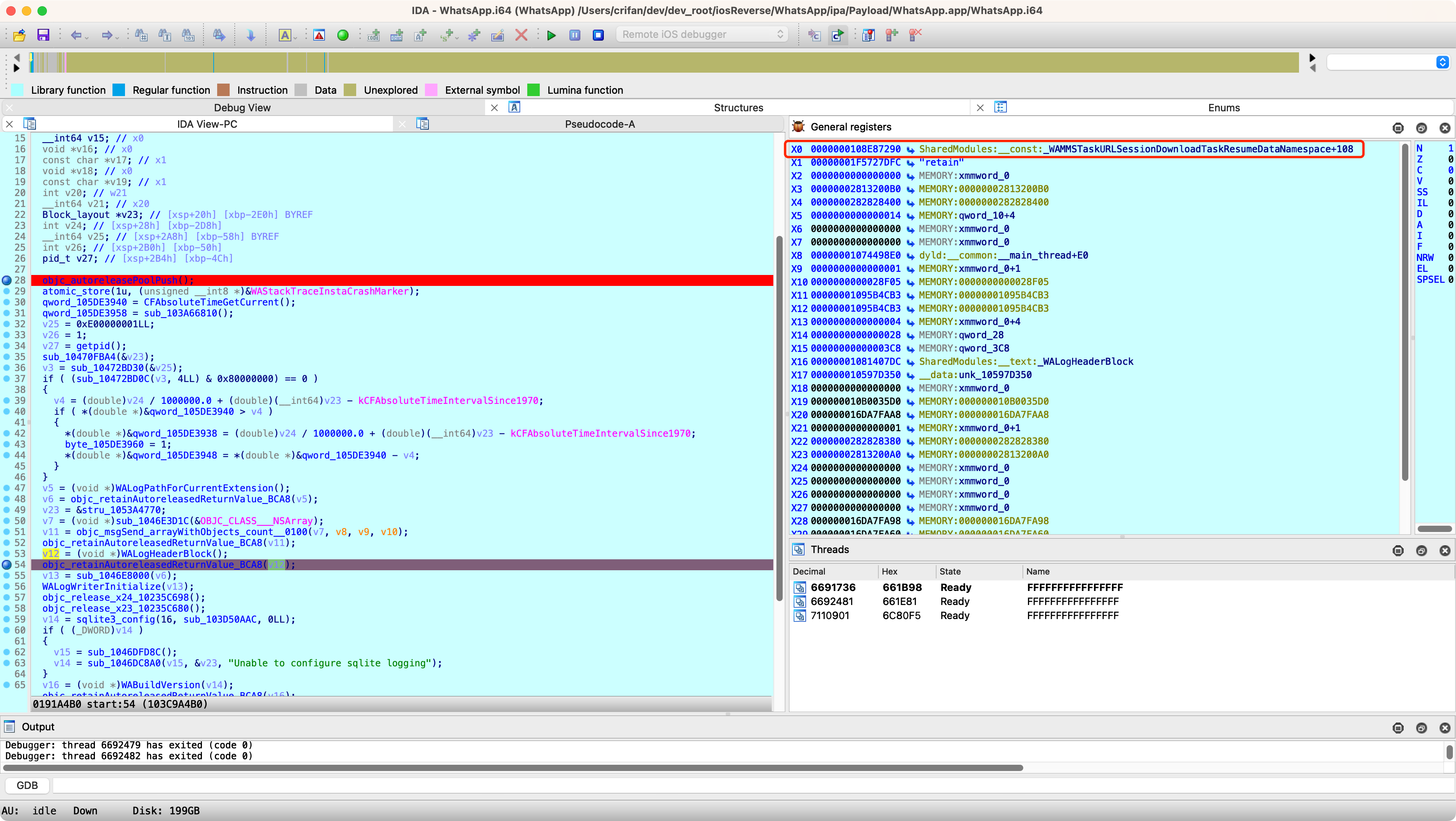The width and height of the screenshot is (1456, 821).
Task: Click the Output window horizontal scrollbar
Action: [513, 768]
